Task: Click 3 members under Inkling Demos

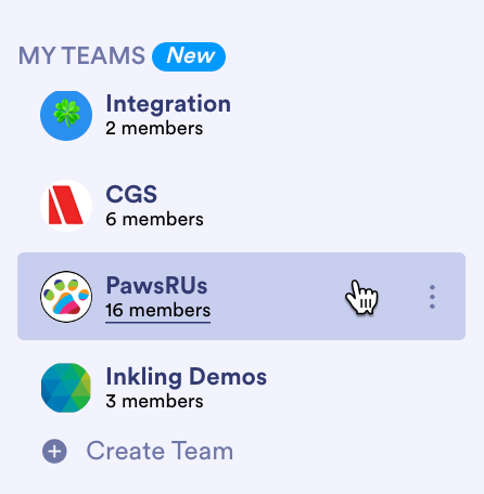Action: (154, 401)
